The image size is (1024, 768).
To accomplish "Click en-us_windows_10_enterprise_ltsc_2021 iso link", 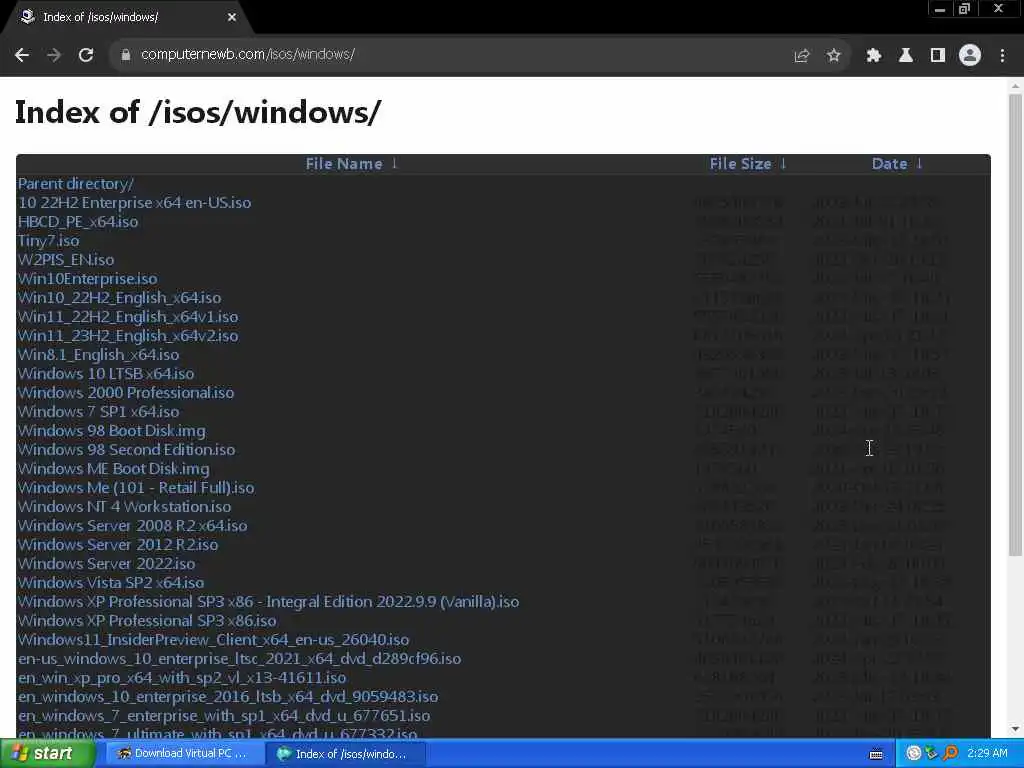I will [240, 658].
